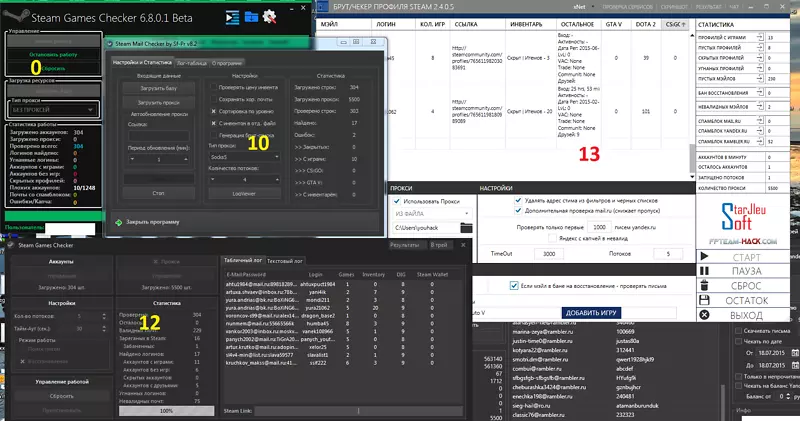Switch to the 'Лог-таблица' tab
The width and height of the screenshot is (800, 421).
[191, 63]
